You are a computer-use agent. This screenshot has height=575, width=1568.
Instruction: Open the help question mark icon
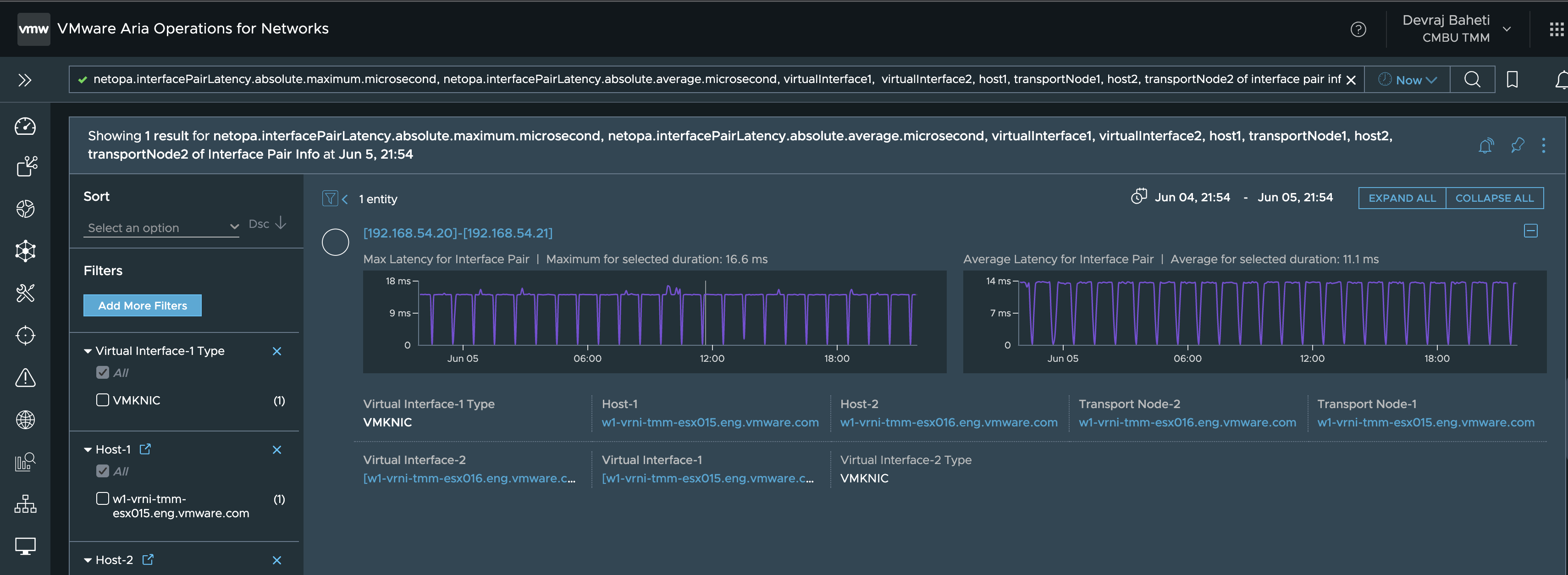[1358, 29]
